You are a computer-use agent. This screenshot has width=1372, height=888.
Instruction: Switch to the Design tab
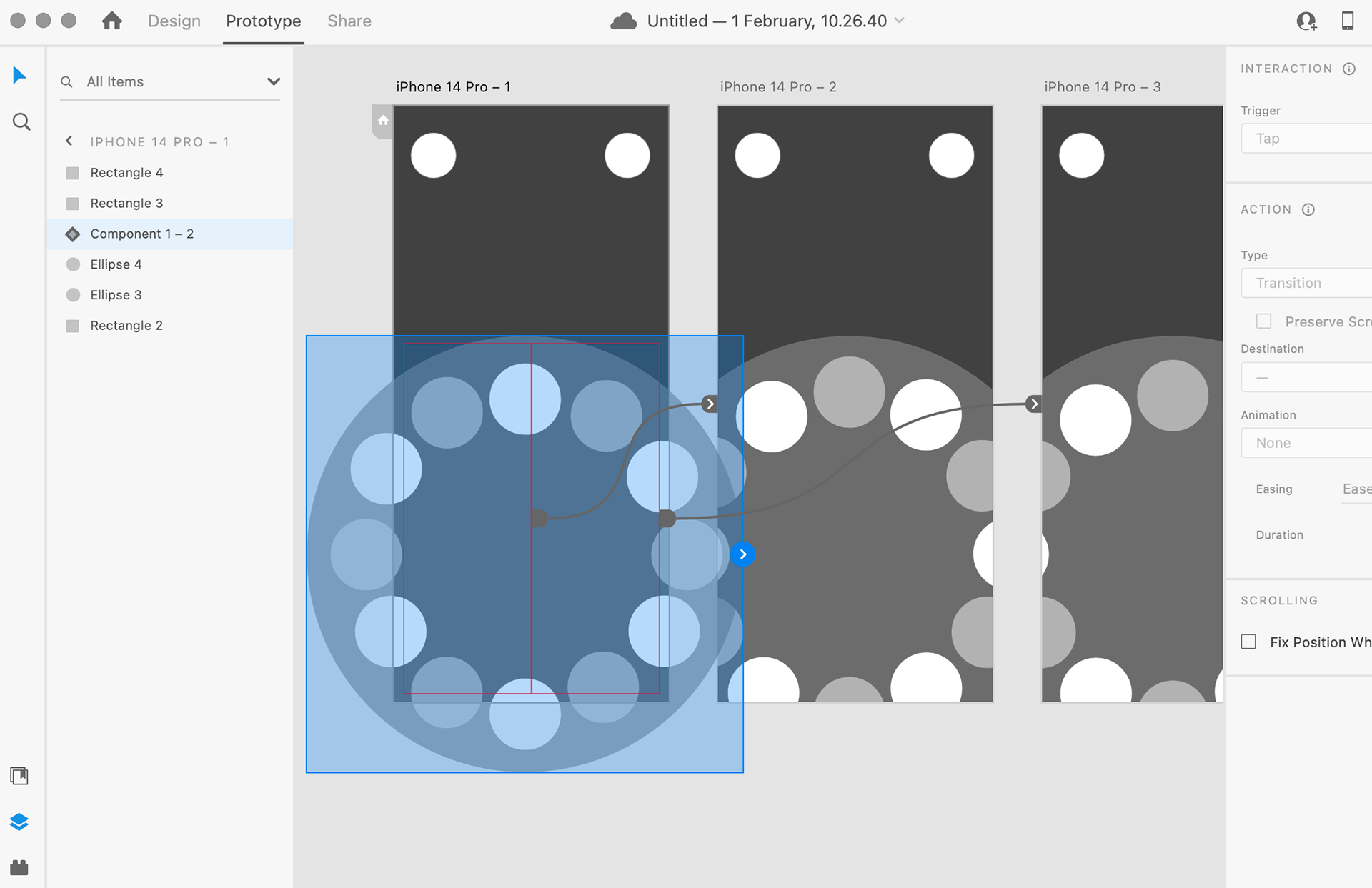click(174, 21)
